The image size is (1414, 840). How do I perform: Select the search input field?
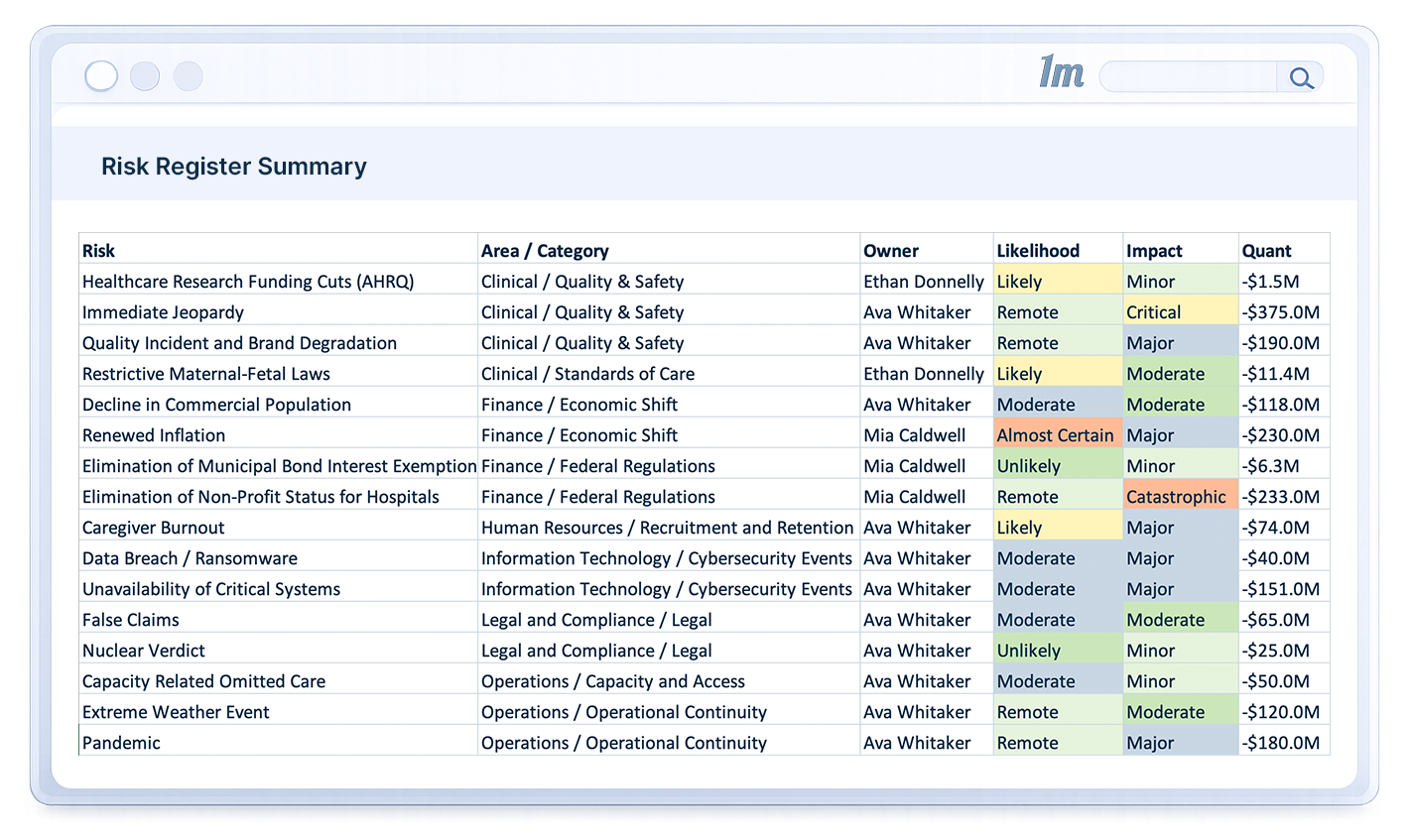pyautogui.click(x=1187, y=76)
